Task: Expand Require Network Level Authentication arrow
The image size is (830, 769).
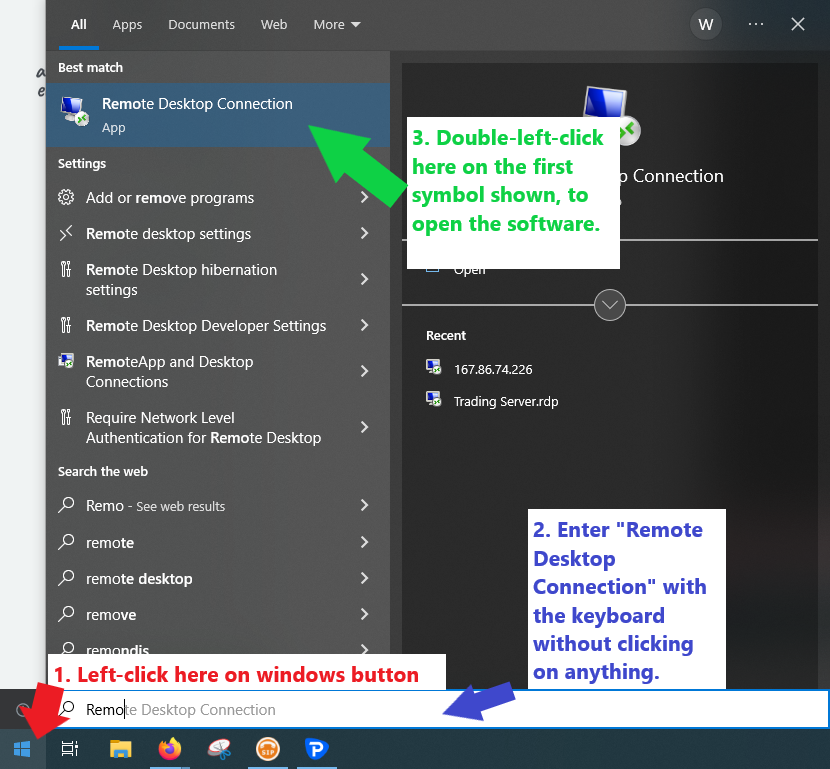Action: pyautogui.click(x=365, y=427)
